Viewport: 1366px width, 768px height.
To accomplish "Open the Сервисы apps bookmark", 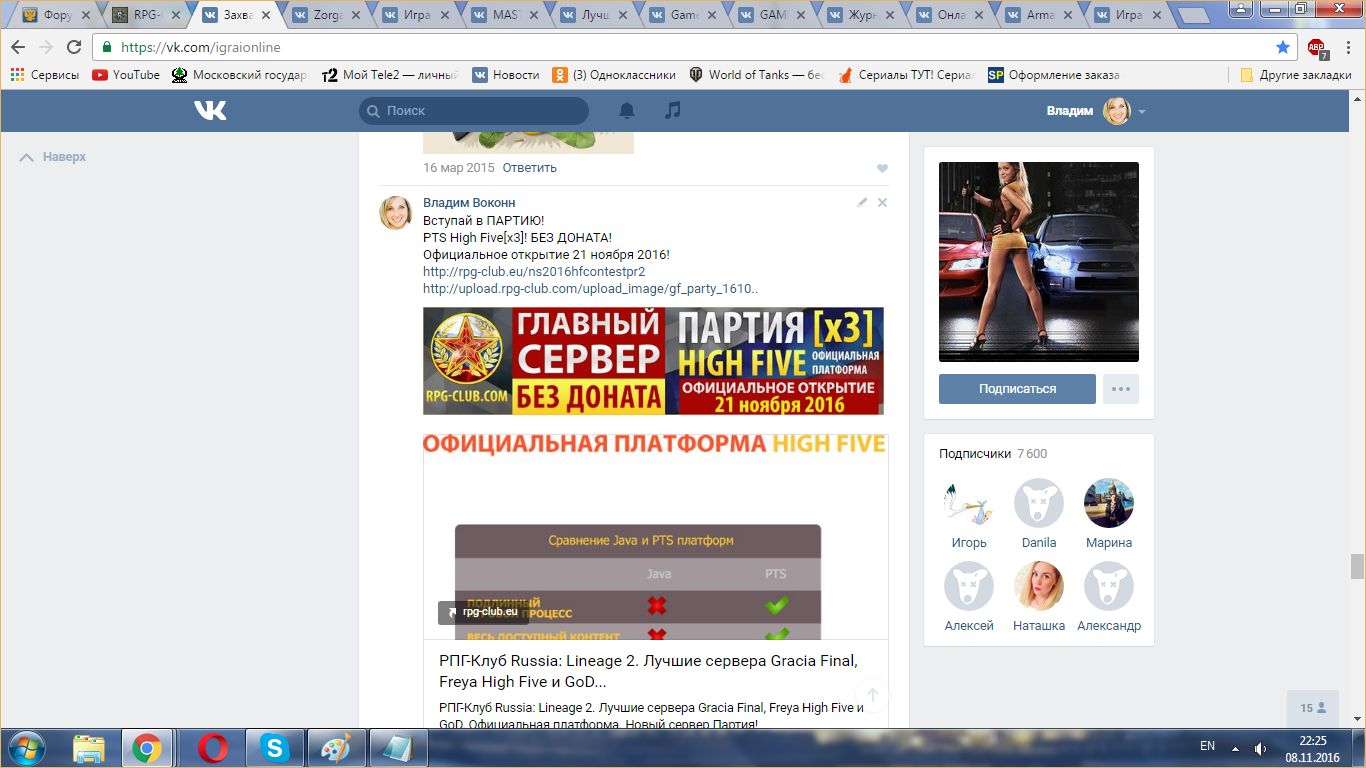I will click(45, 75).
